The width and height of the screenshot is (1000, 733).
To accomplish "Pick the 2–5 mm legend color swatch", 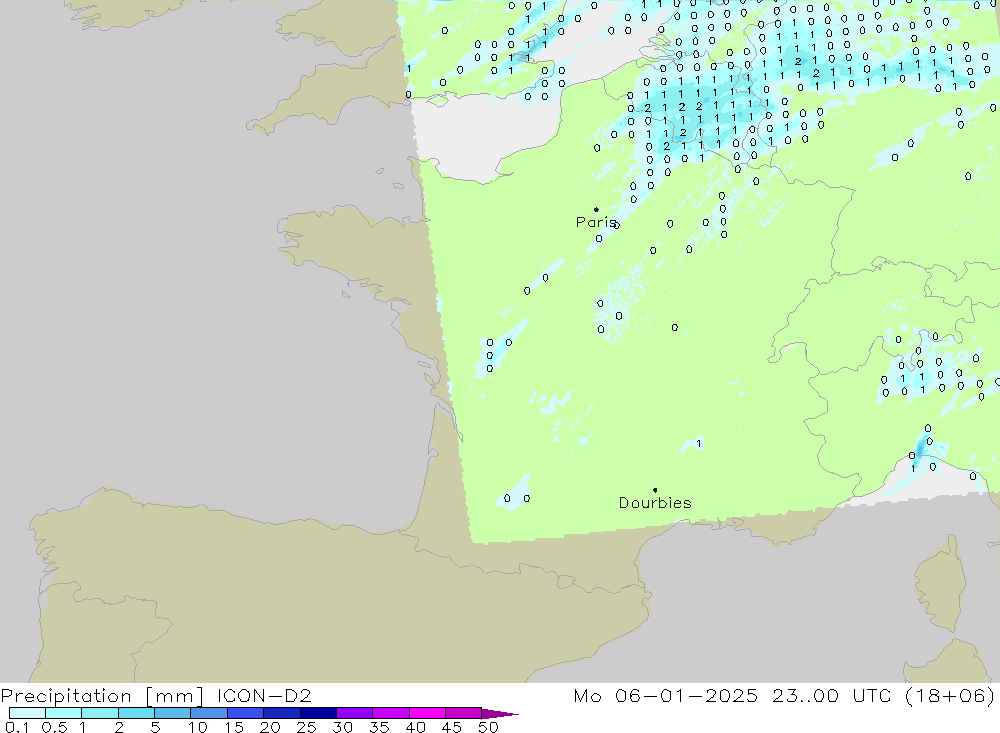I will point(136,713).
